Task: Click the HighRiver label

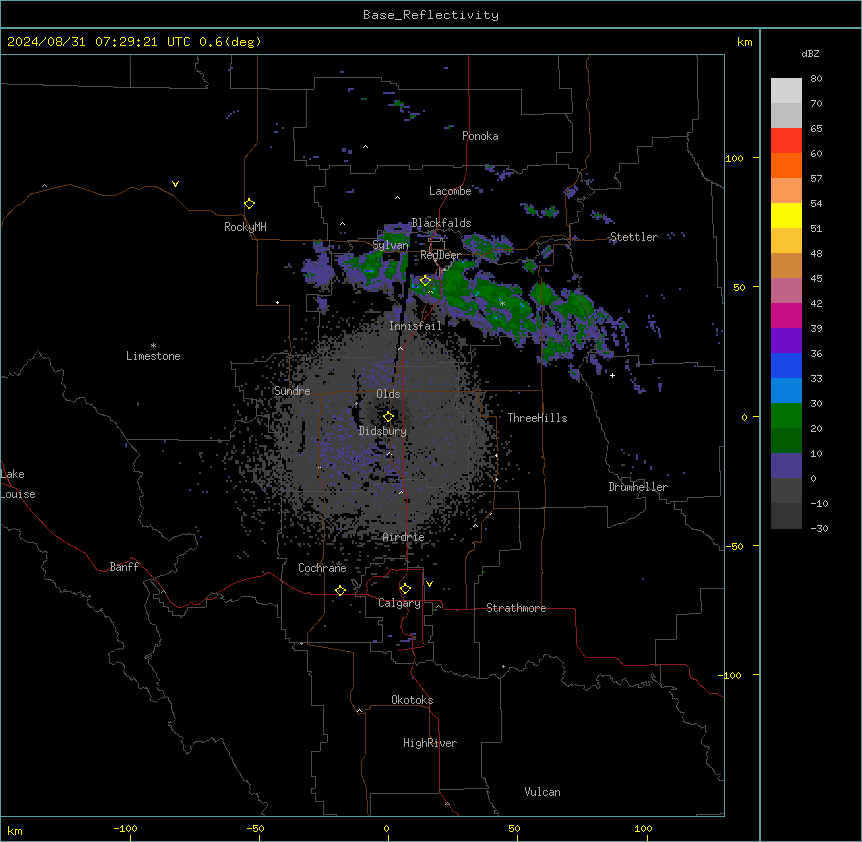Action: click(x=430, y=743)
